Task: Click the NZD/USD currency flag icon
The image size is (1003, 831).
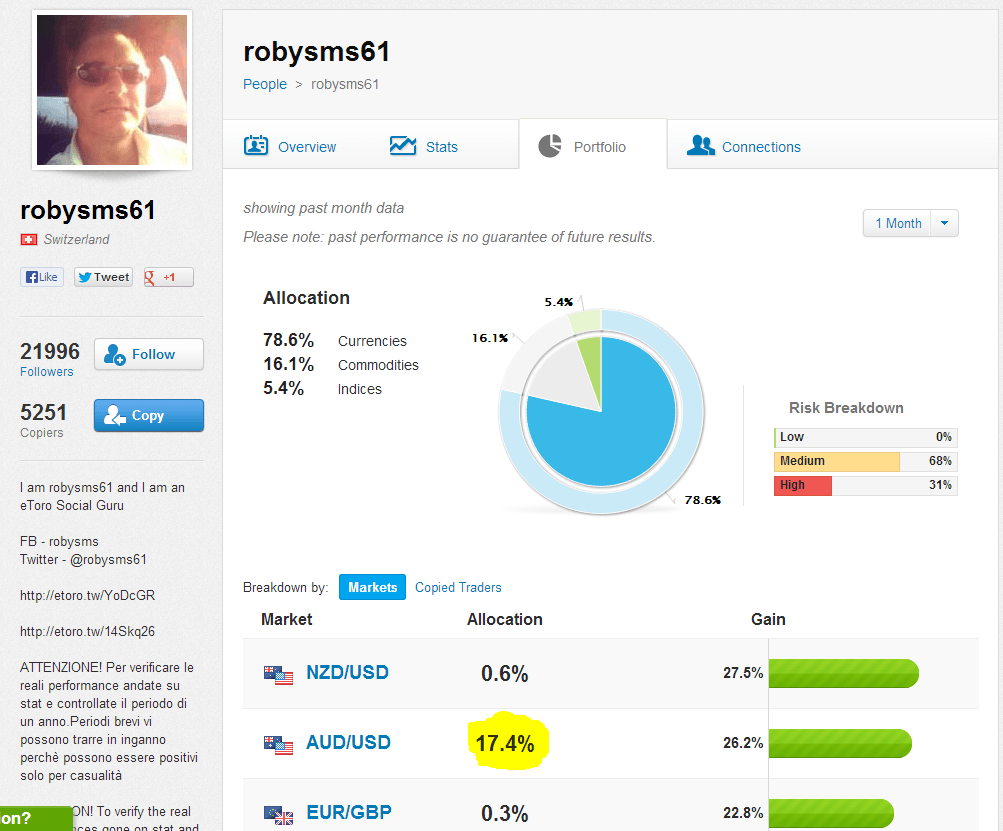Action: point(278,673)
